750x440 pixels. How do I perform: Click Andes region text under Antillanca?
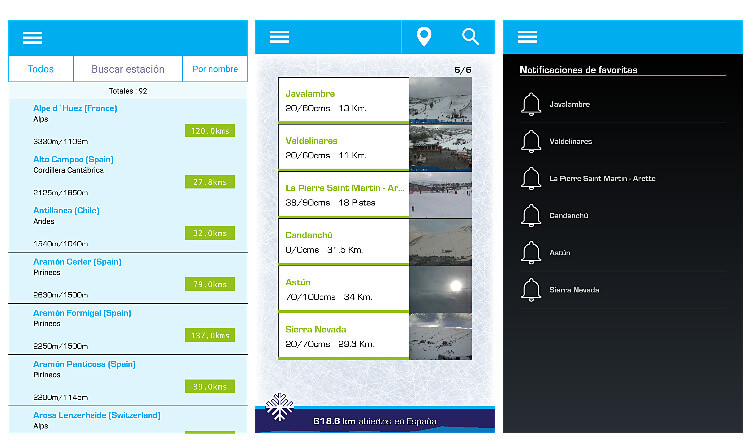(44, 221)
